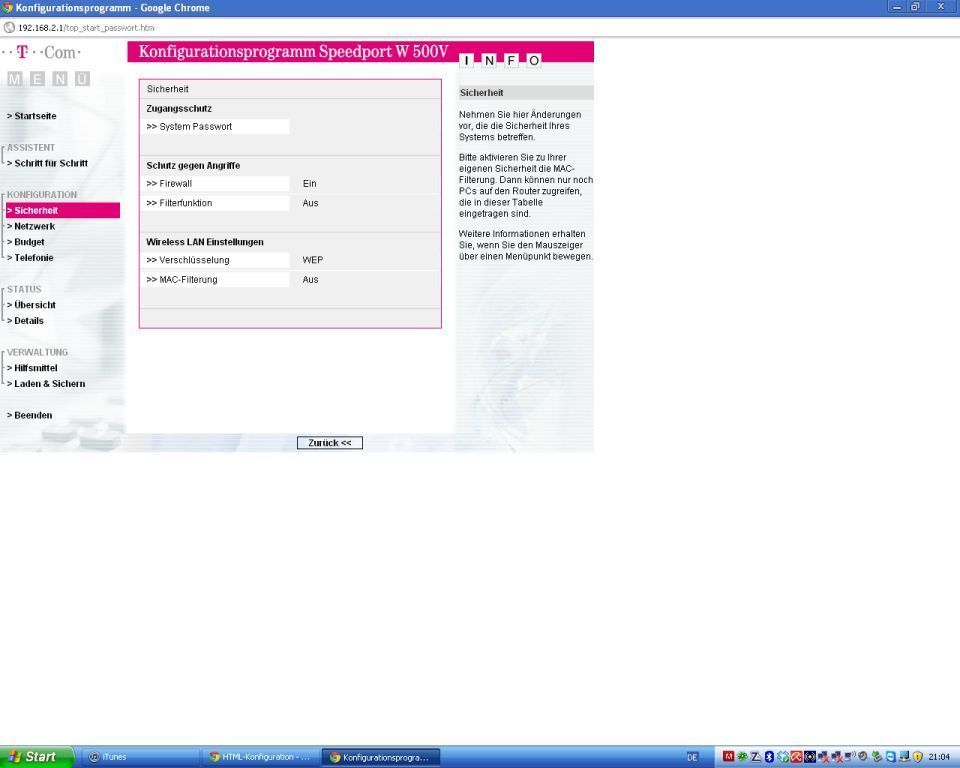The height and width of the screenshot is (768, 960).
Task: Open Hilfsmittel under Verwaltung
Action: [x=32, y=368]
